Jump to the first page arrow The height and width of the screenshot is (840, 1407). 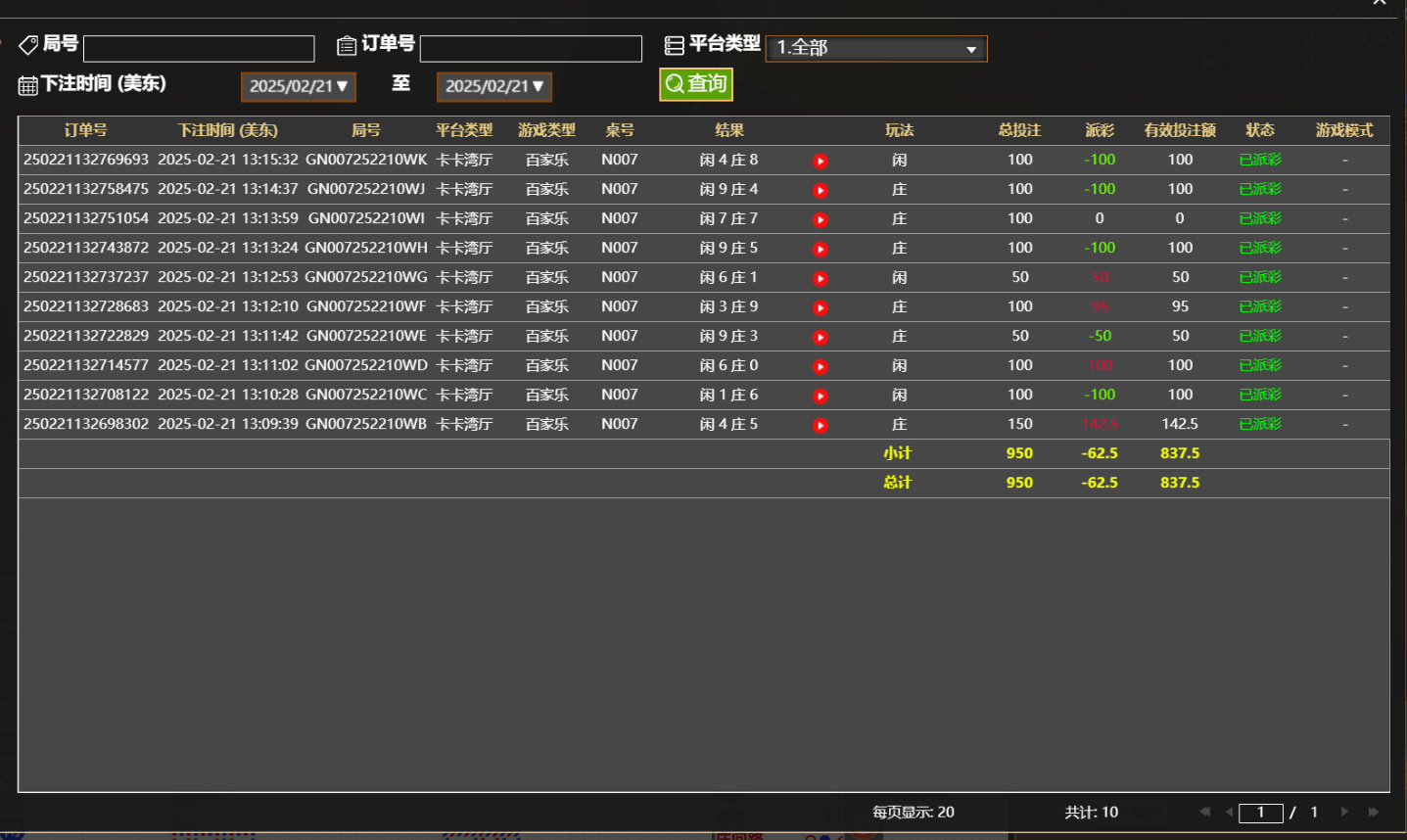[1204, 812]
